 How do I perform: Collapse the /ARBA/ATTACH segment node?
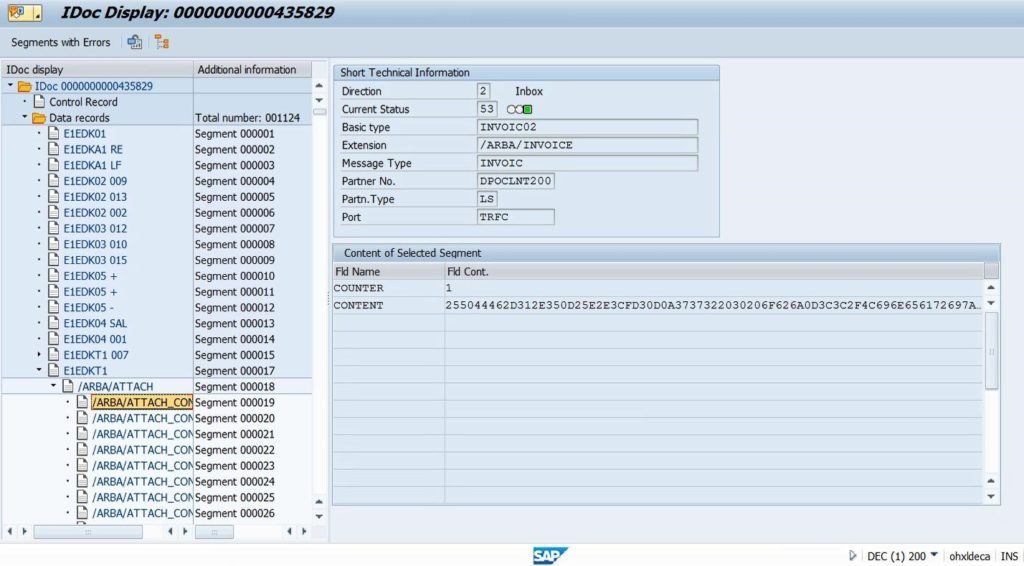pyautogui.click(x=54, y=386)
